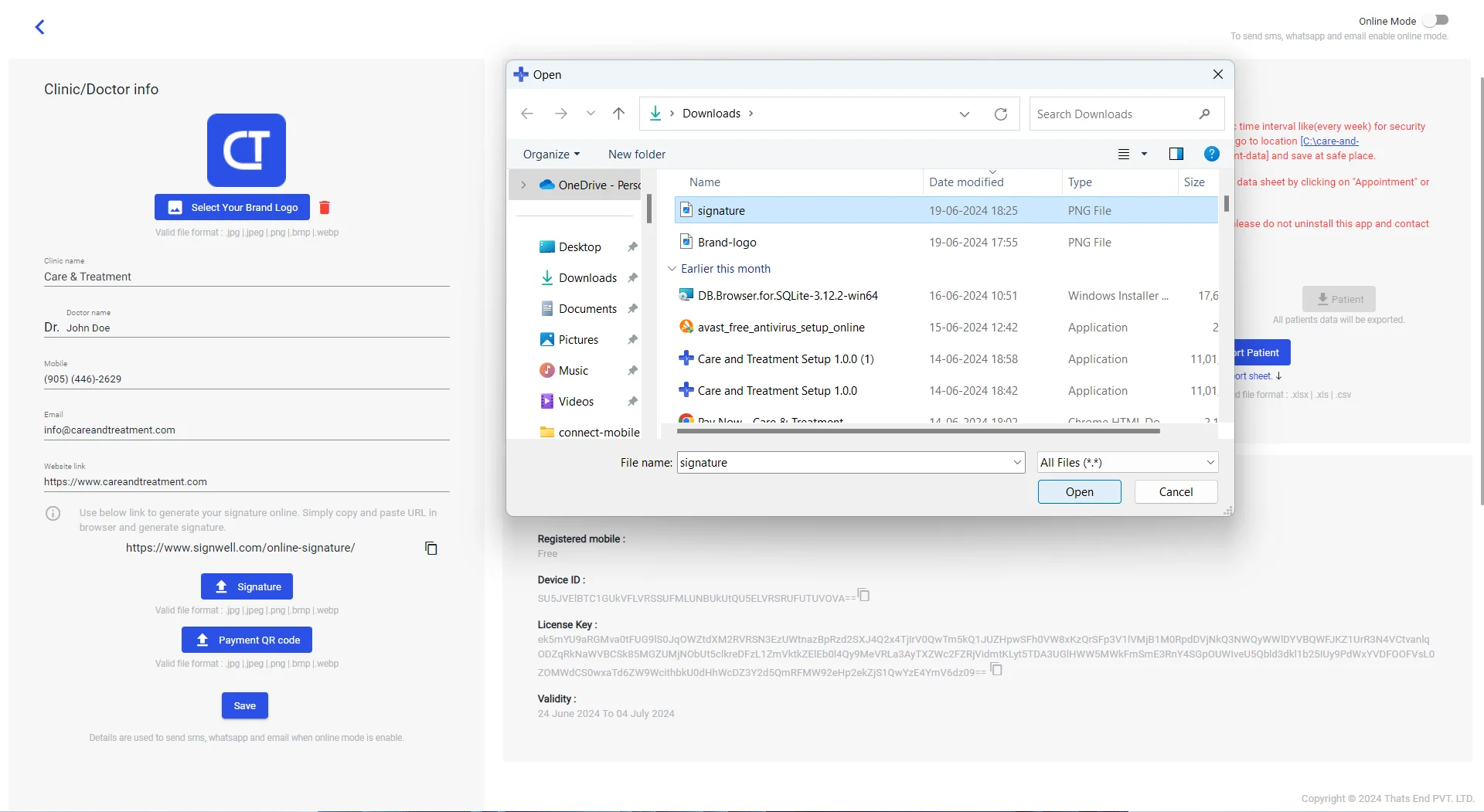Upload a file with the Signature button
The width and height of the screenshot is (1484, 812).
point(247,586)
